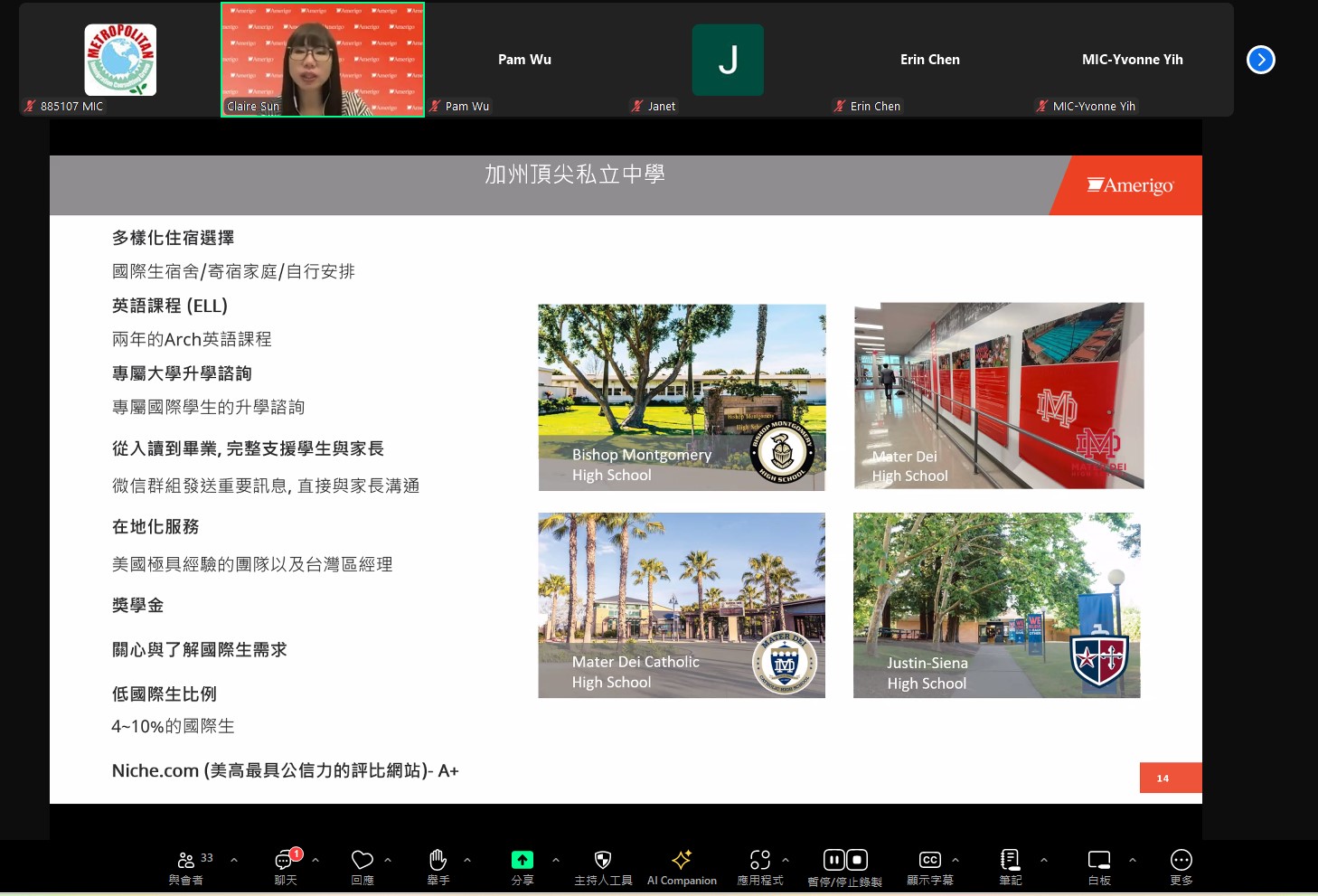
Task: Stop the meeting recording
Action: click(x=857, y=860)
